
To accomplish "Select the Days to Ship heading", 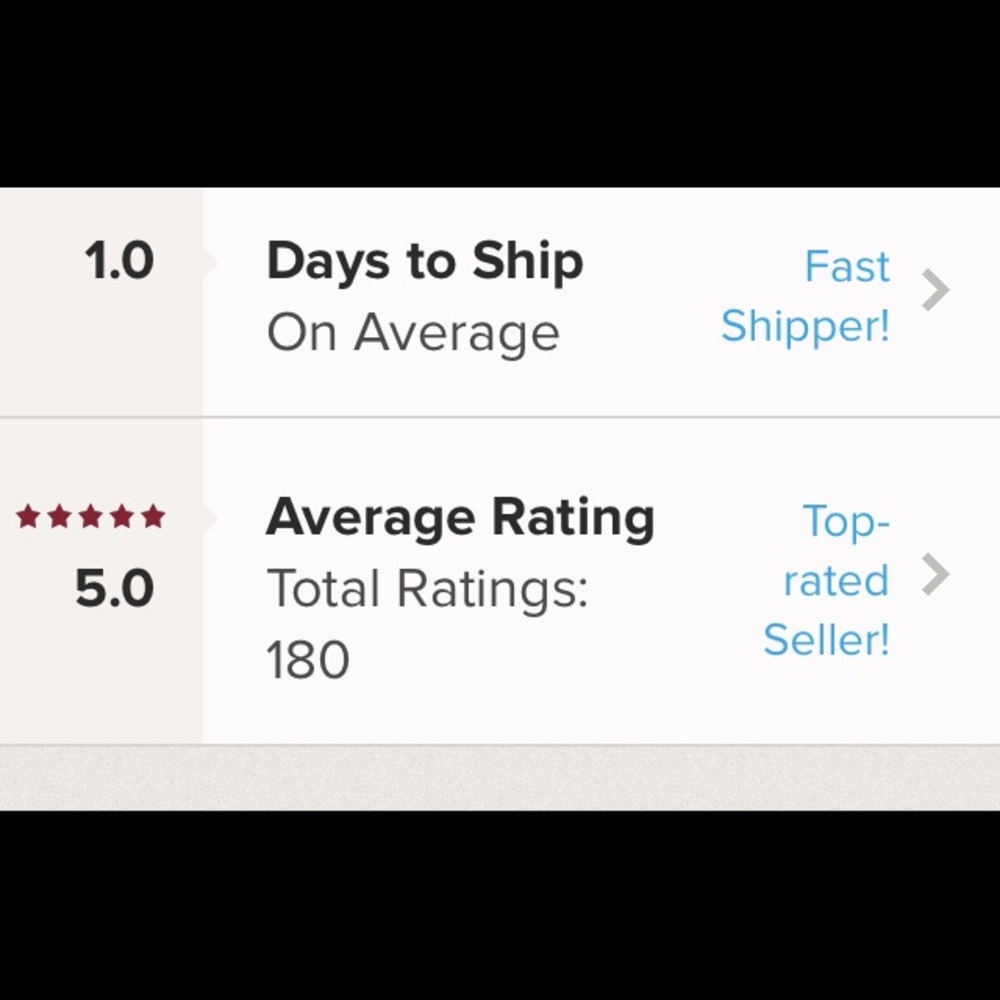I will [425, 261].
